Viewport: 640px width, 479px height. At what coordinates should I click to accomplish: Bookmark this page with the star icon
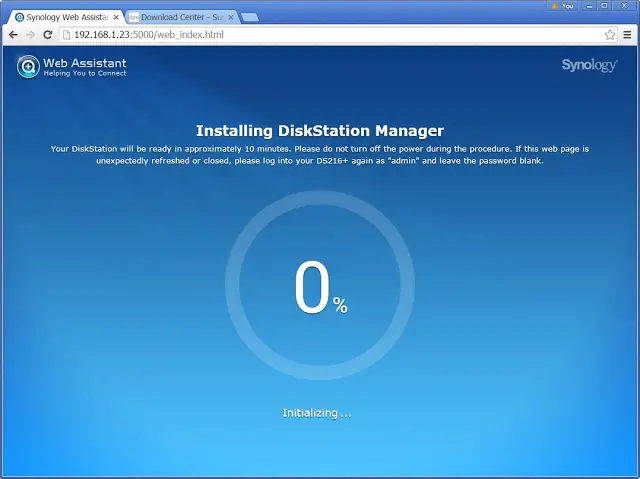[x=610, y=35]
